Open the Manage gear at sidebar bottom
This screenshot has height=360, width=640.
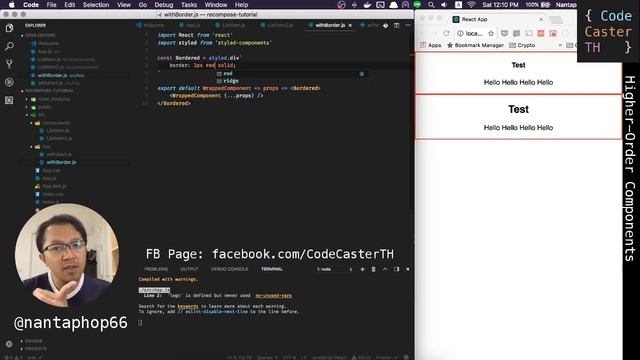[x=9, y=344]
